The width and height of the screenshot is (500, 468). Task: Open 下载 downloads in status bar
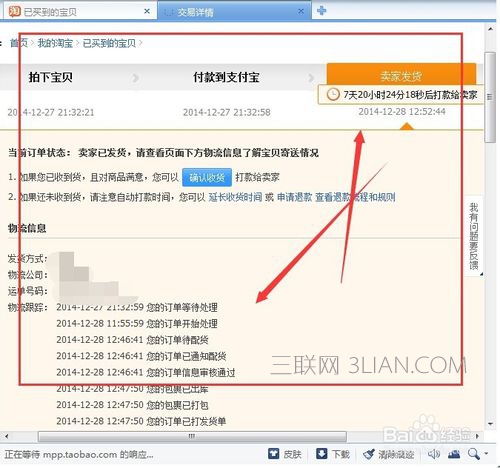click(x=332, y=454)
